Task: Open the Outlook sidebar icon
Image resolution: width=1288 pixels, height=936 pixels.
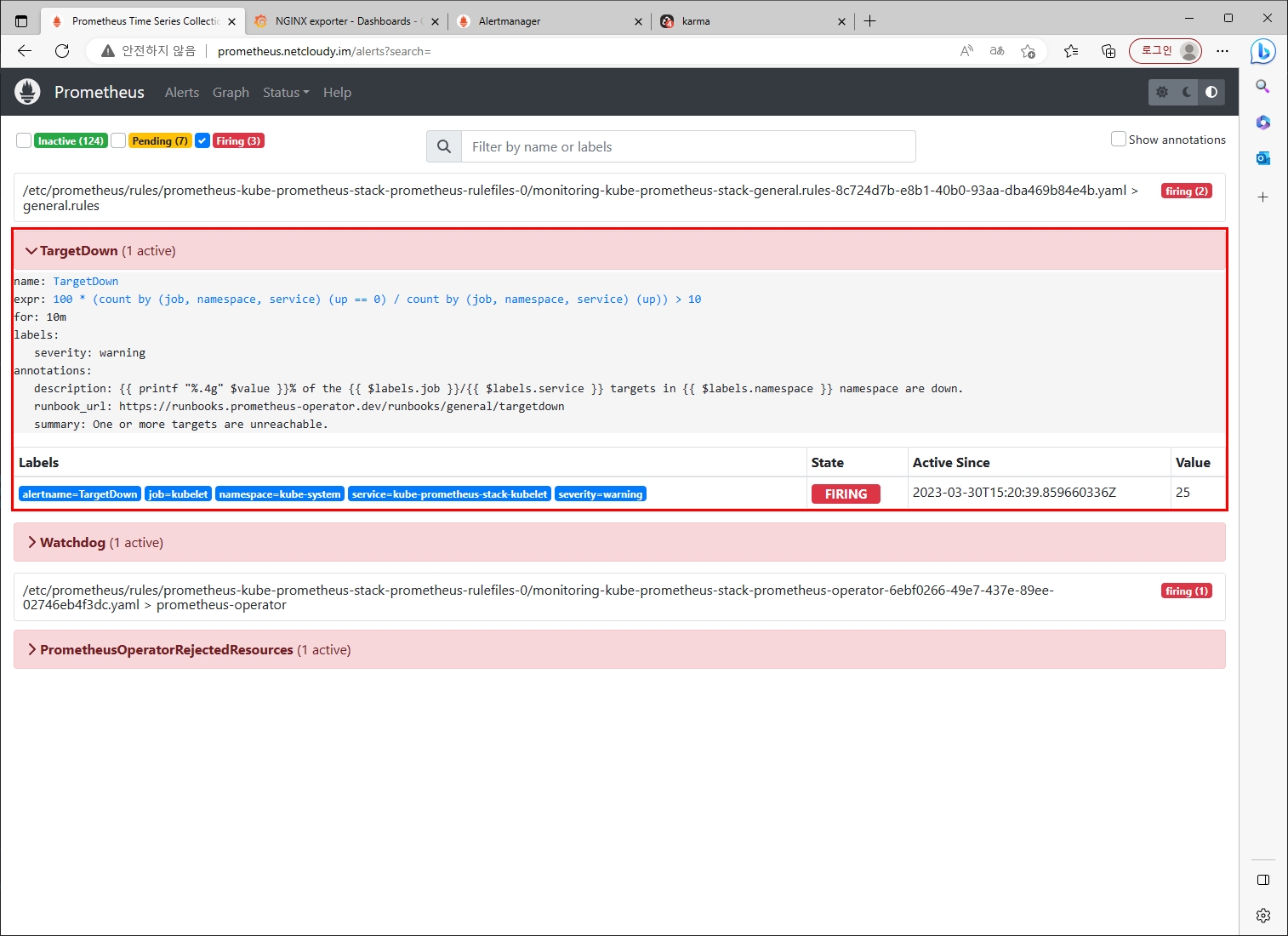Action: (1263, 158)
